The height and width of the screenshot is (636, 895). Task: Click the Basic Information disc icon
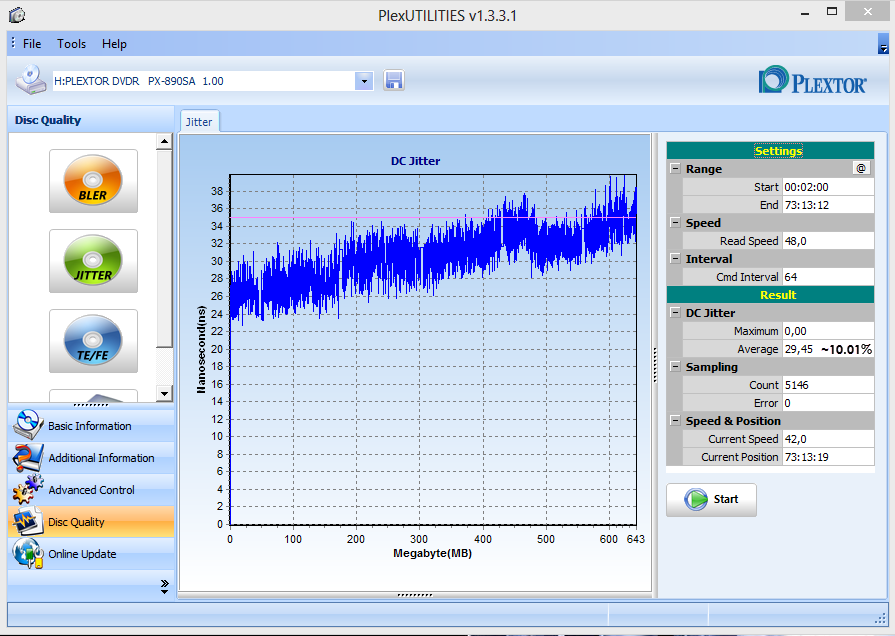(x=27, y=425)
